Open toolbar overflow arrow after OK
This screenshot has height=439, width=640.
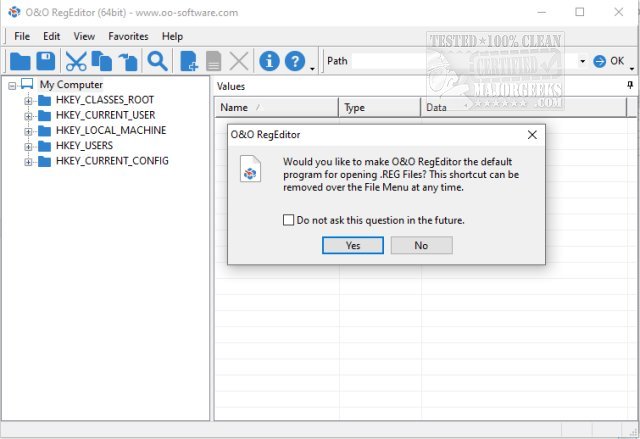[x=632, y=69]
